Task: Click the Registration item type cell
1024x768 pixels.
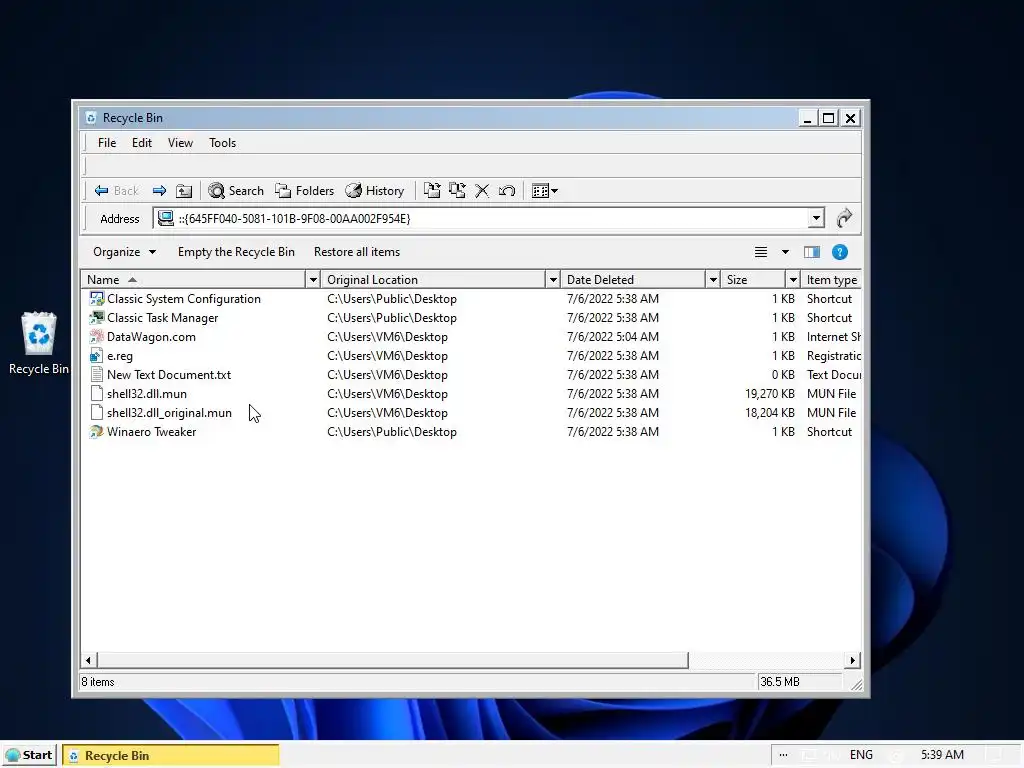Action: [x=833, y=356]
